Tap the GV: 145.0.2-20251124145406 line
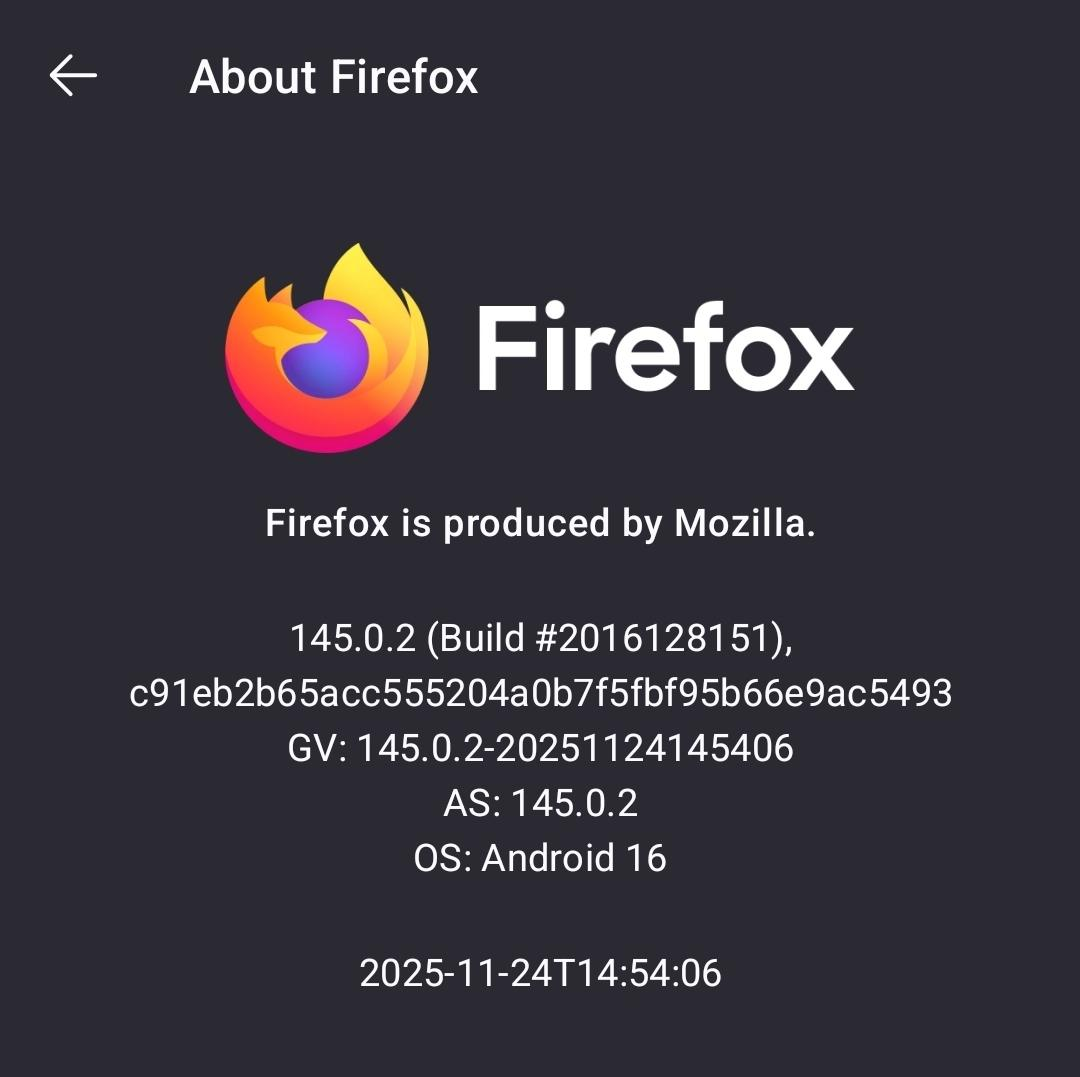 coord(541,748)
